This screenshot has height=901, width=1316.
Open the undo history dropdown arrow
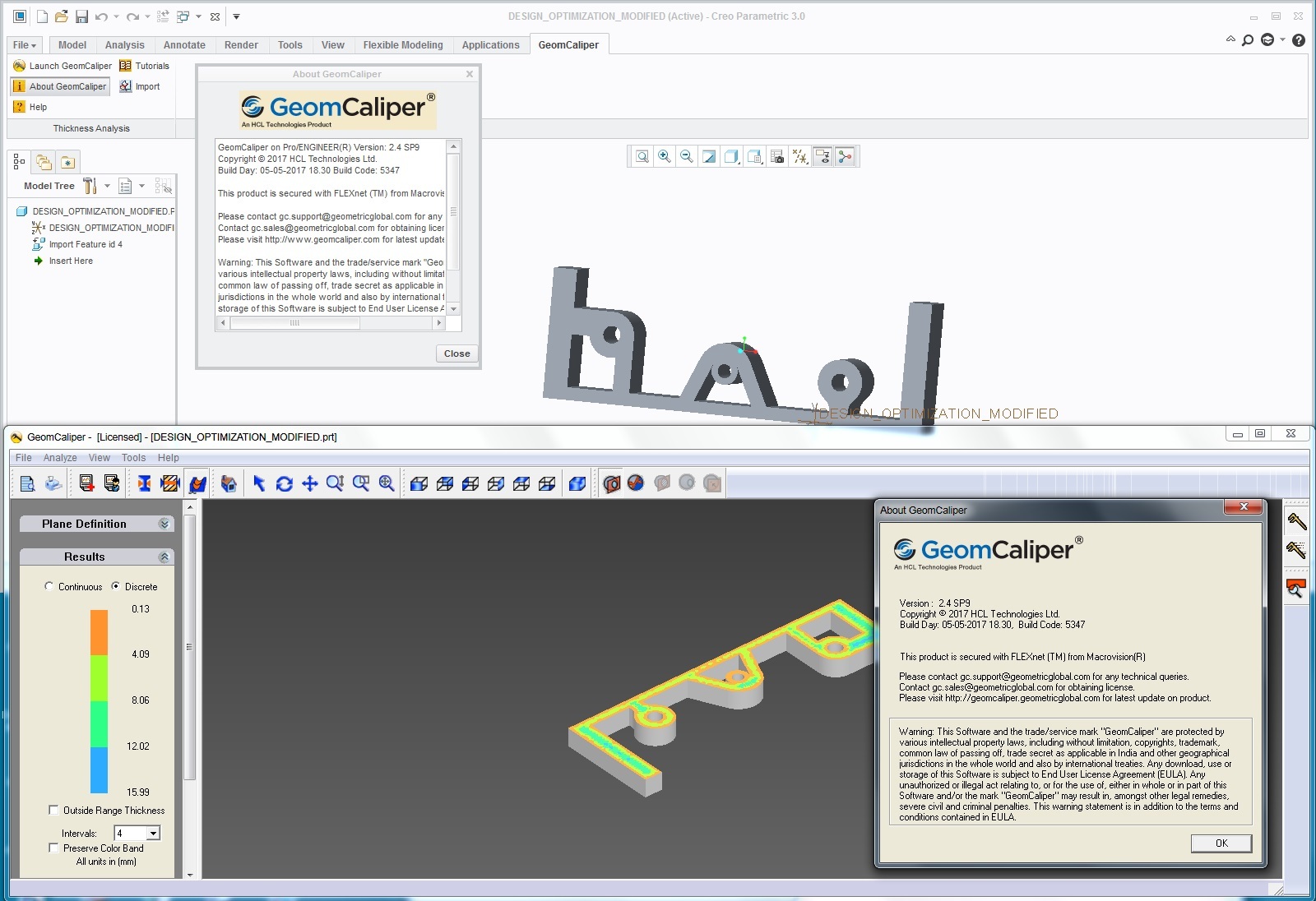click(116, 16)
